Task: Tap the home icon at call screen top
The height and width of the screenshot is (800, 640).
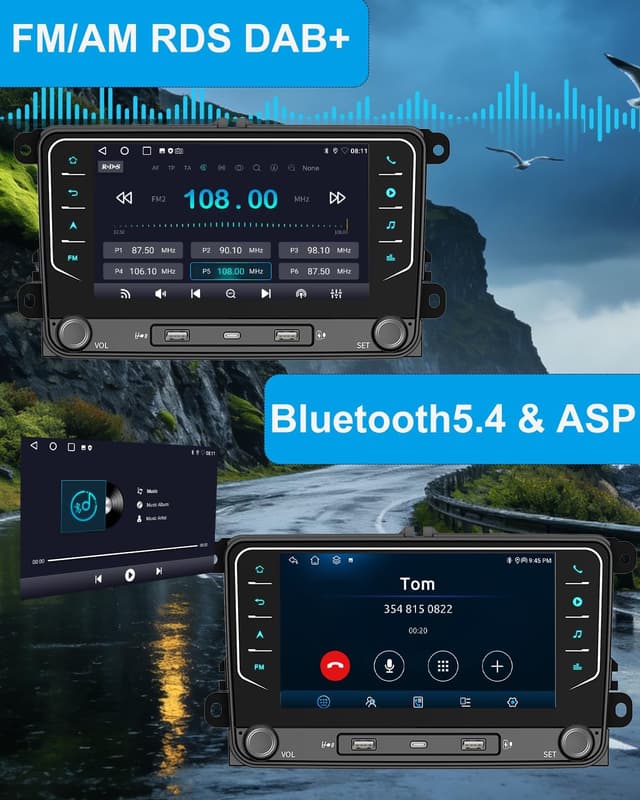Action: [x=315, y=560]
